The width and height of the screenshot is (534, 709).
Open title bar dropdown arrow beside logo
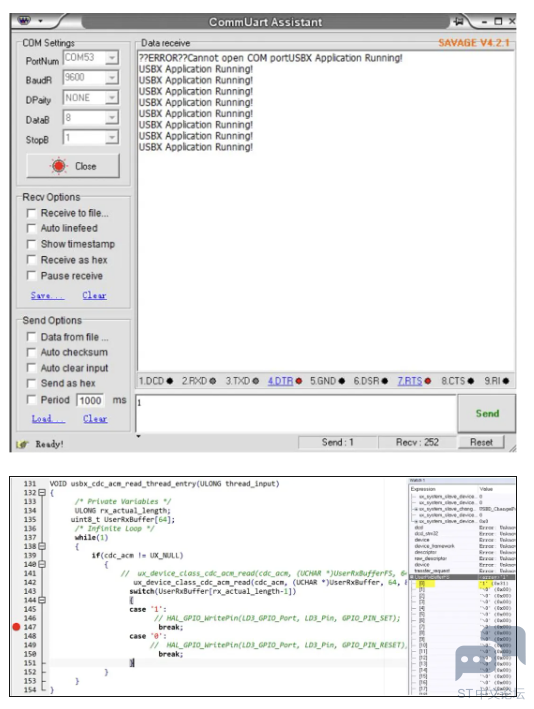(40, 21)
